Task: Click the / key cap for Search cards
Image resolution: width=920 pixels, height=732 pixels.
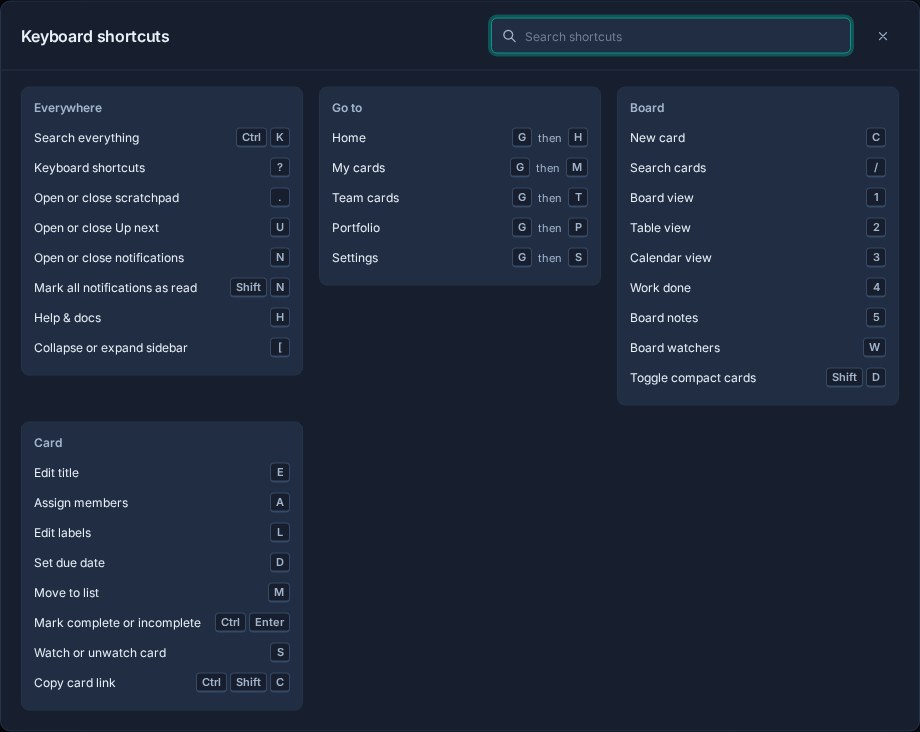Action: [876, 167]
